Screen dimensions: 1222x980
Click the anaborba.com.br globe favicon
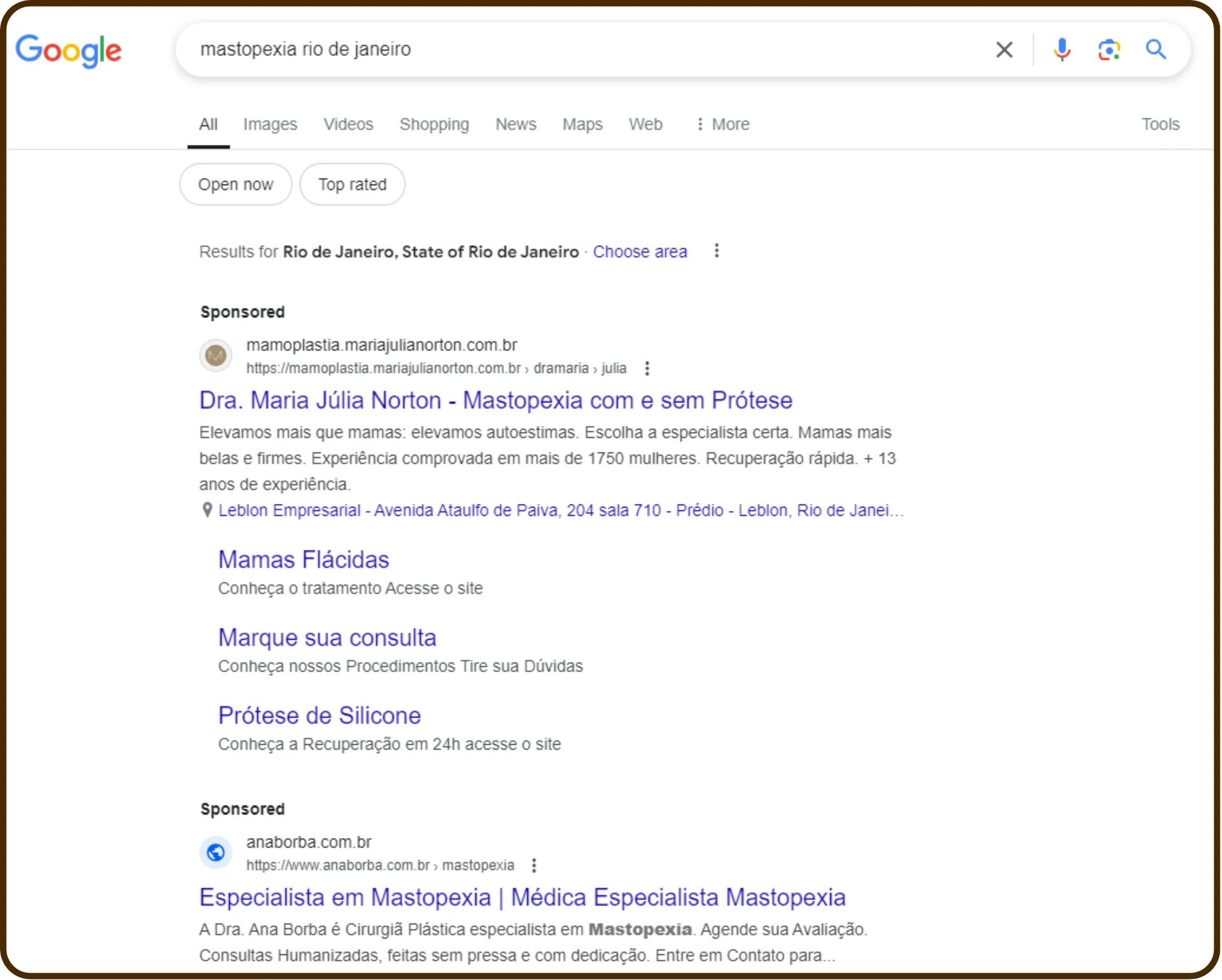(216, 852)
